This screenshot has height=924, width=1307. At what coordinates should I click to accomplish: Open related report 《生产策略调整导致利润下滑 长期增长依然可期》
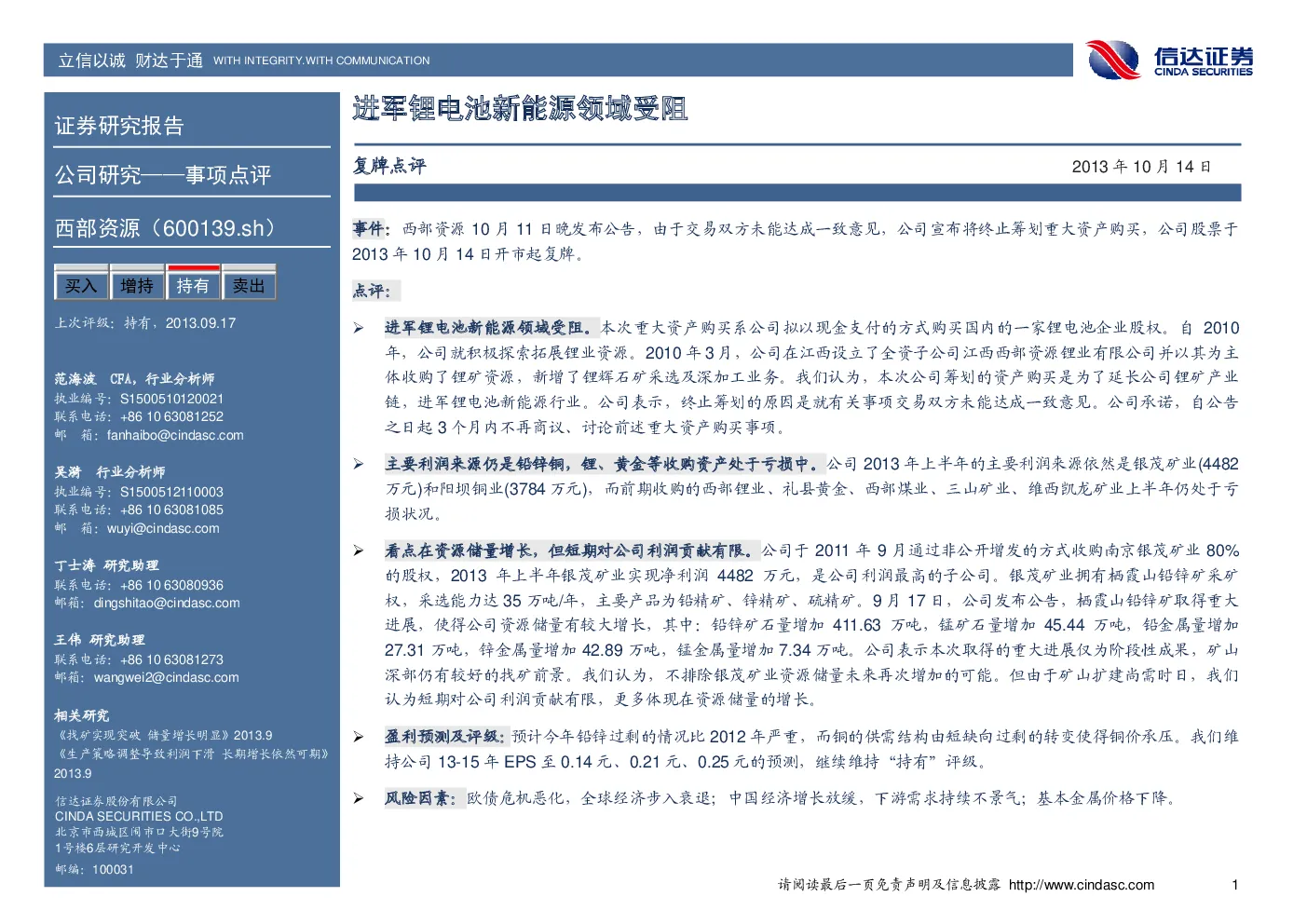193,754
